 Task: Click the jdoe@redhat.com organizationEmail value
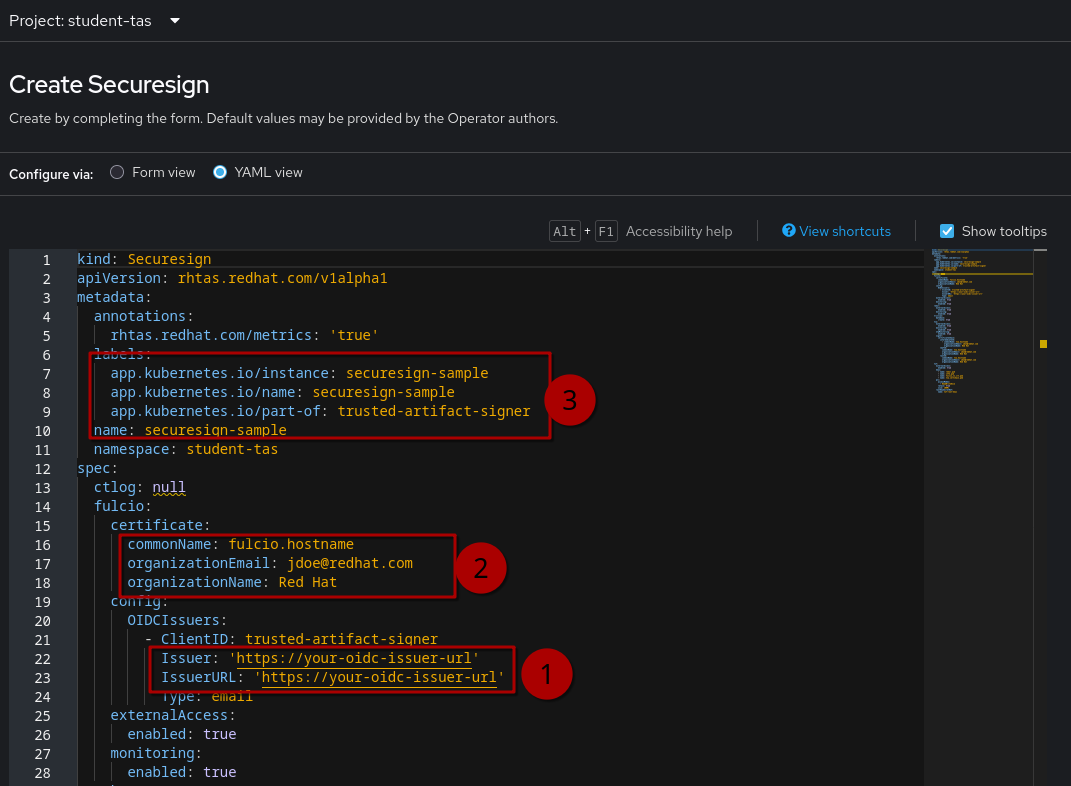349,563
